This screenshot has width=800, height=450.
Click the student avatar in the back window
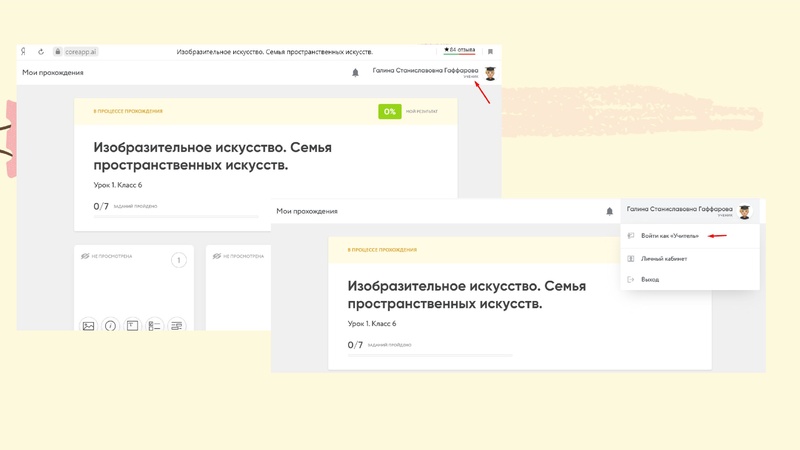point(490,73)
